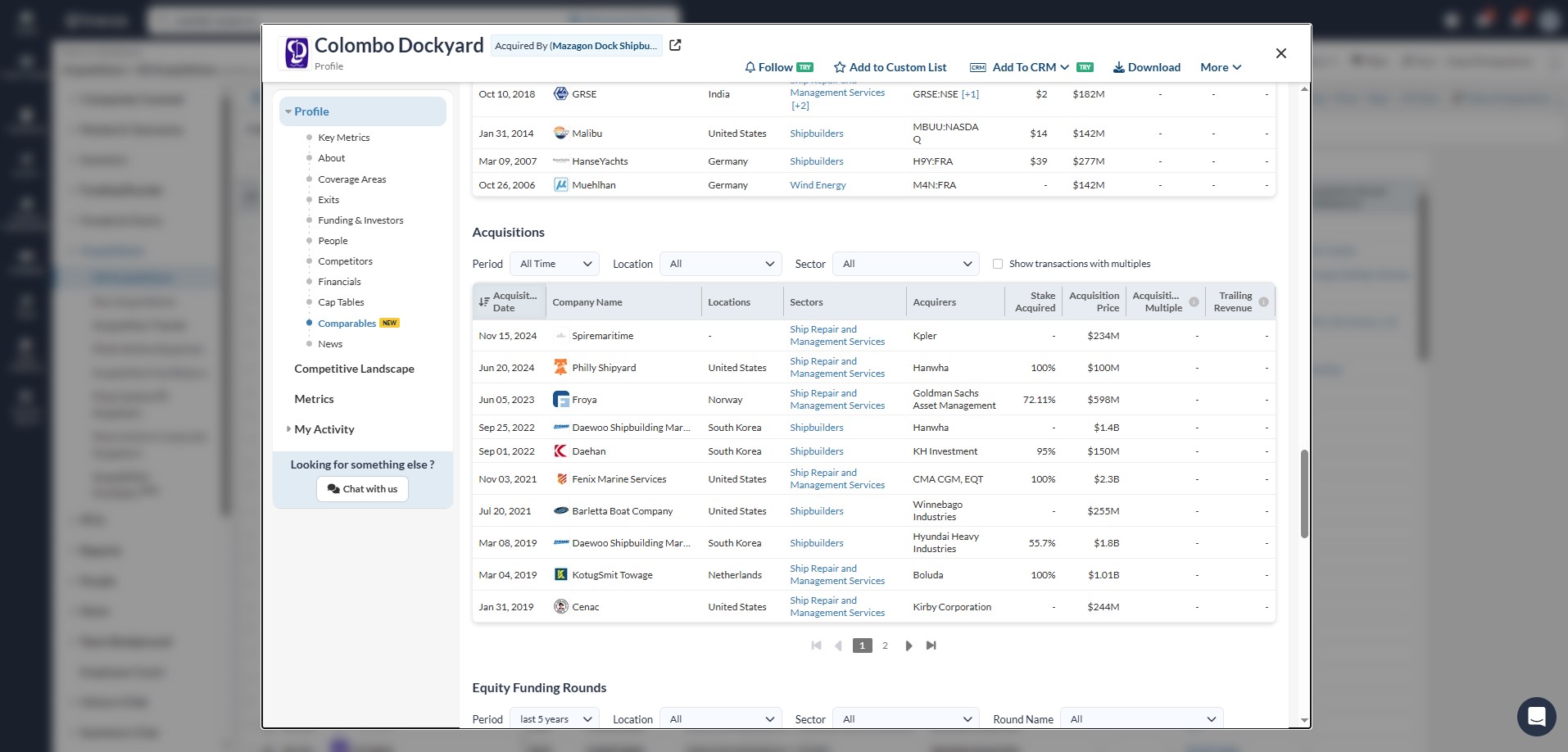Viewport: 1568px width, 752px height.
Task: Go to next page of acquisitions
Action: click(909, 646)
